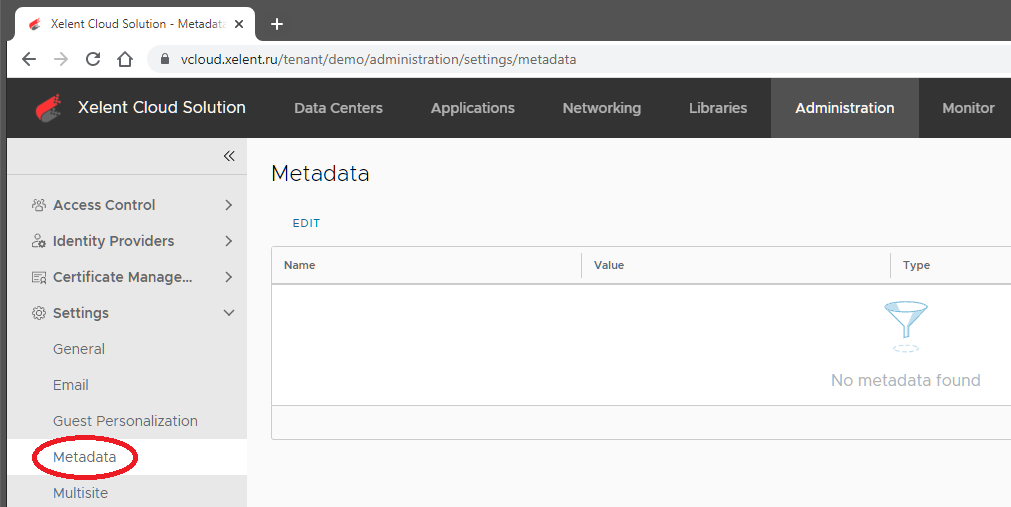Open the Data Centers tab
Screen dimensions: 1011x507
tap(339, 108)
